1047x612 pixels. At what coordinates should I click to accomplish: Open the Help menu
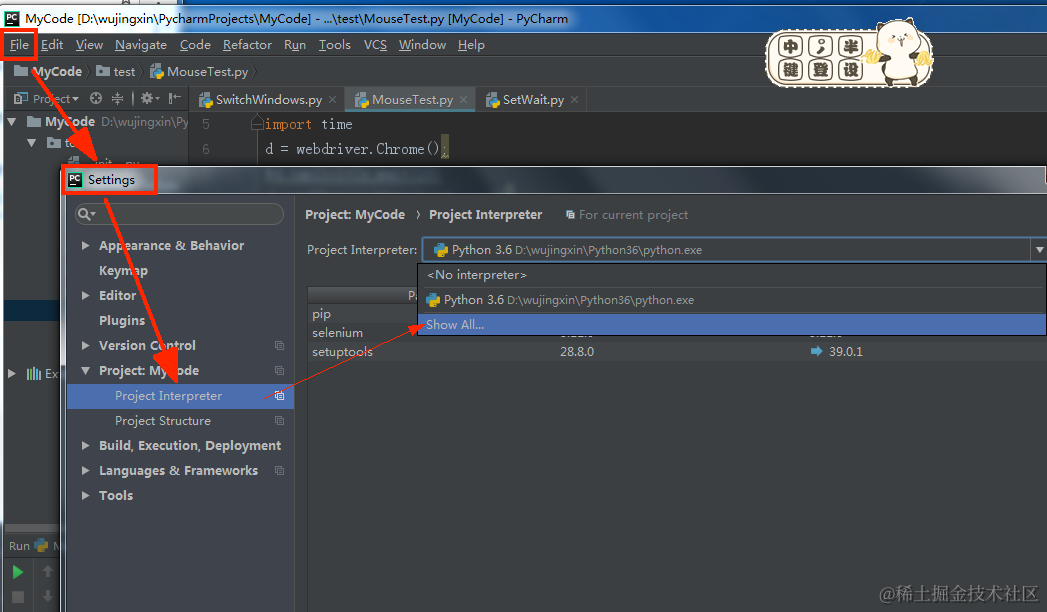click(471, 45)
